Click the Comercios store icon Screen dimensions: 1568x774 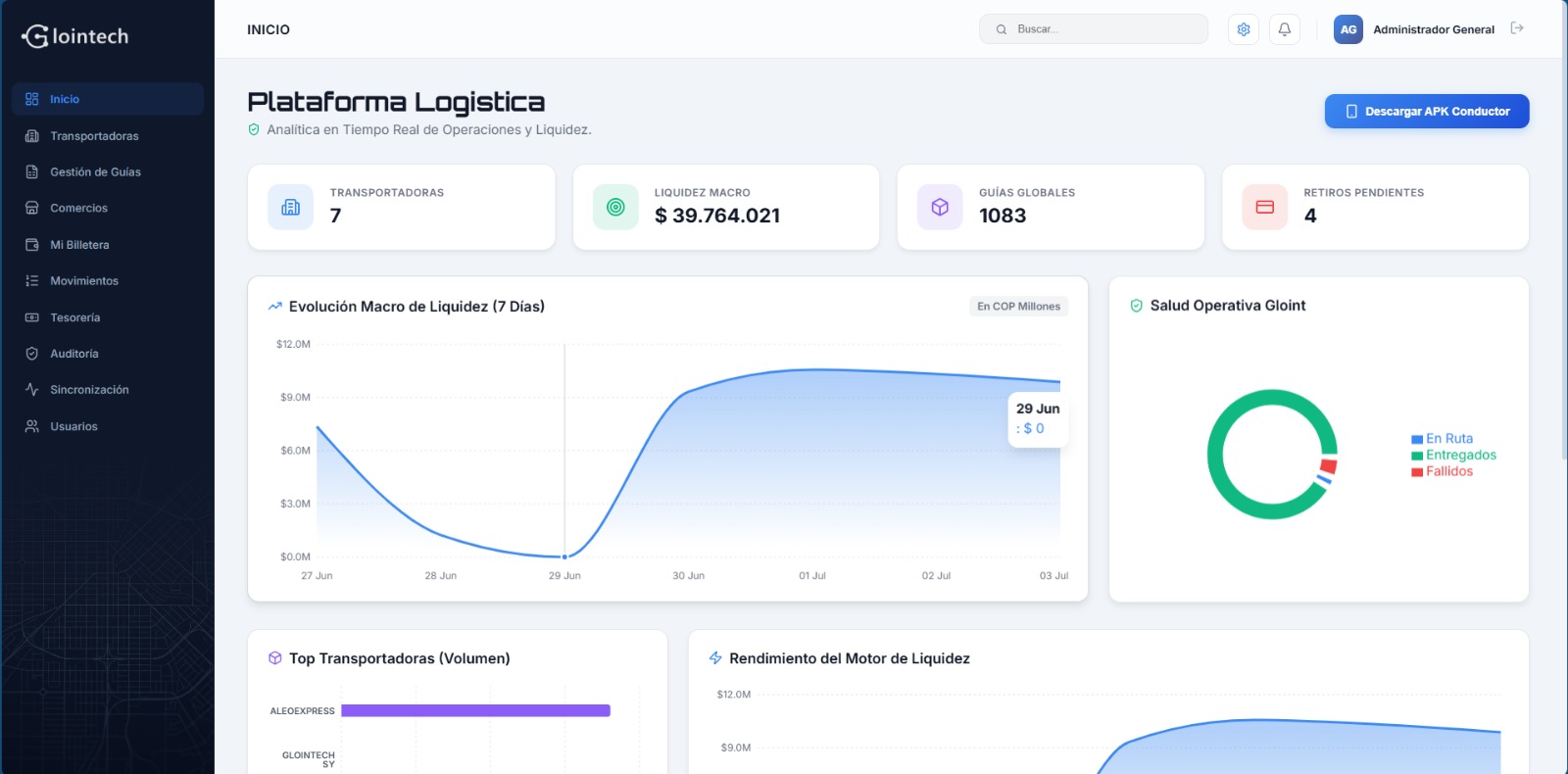click(31, 208)
